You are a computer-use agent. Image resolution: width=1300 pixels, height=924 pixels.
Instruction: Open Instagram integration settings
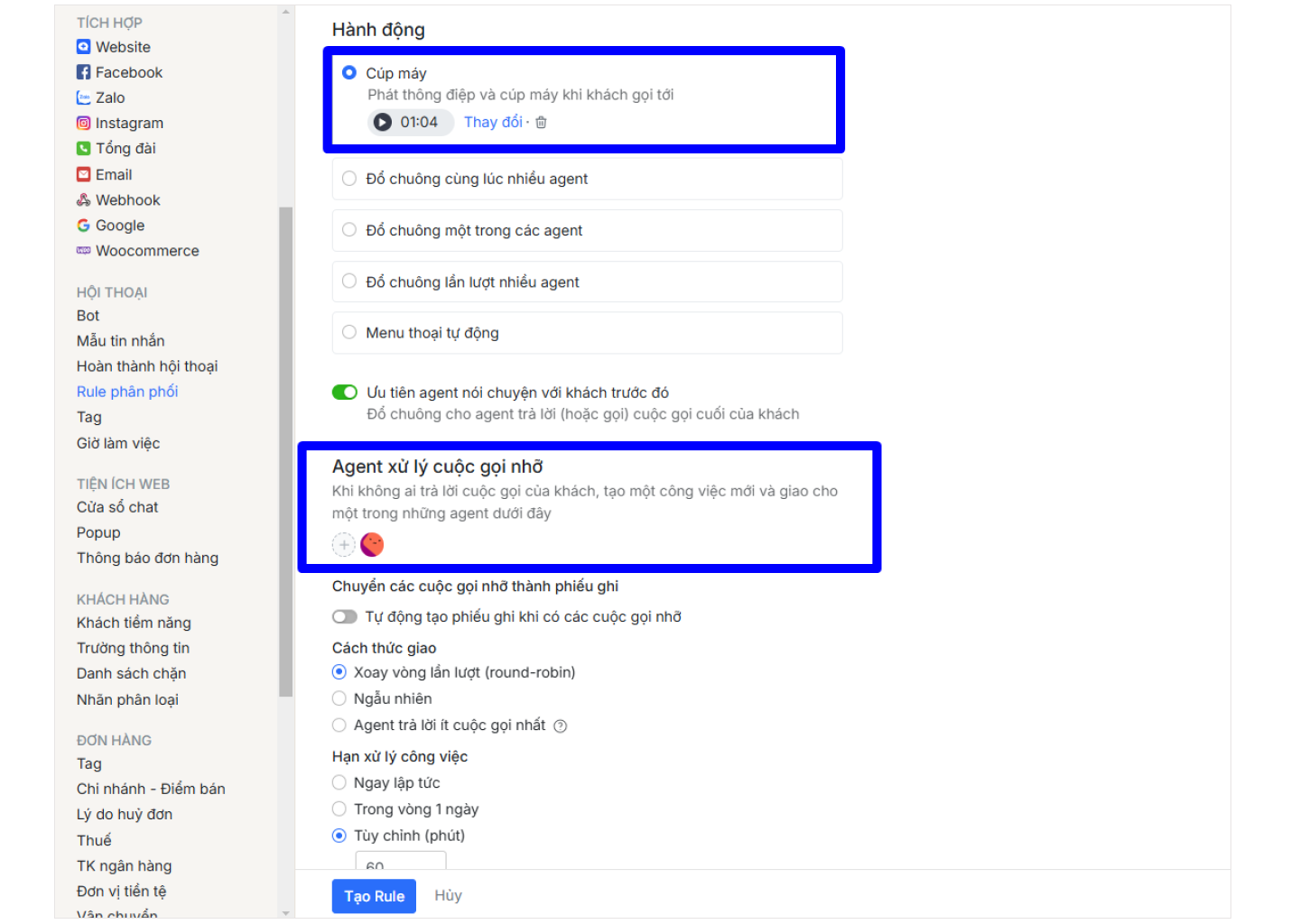click(129, 123)
